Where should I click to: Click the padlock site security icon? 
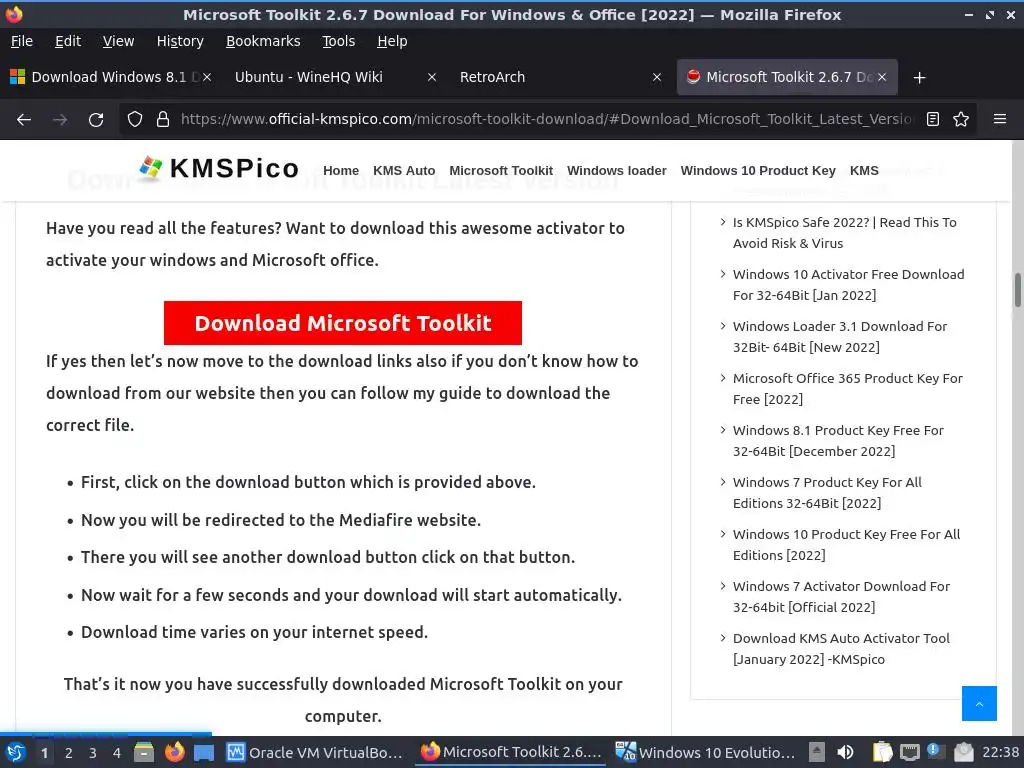pyautogui.click(x=163, y=119)
